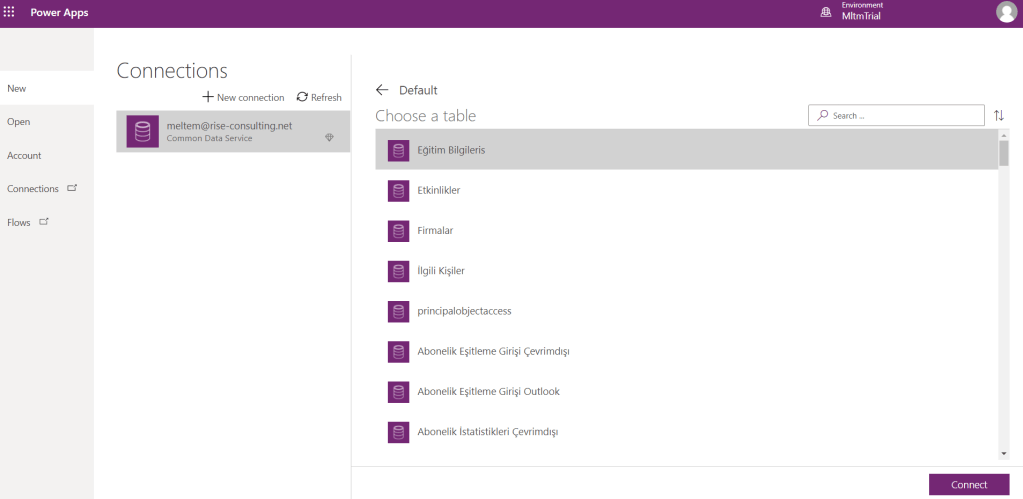This screenshot has width=1023, height=499.
Task: Go to Open in the sidebar
Action: [19, 122]
